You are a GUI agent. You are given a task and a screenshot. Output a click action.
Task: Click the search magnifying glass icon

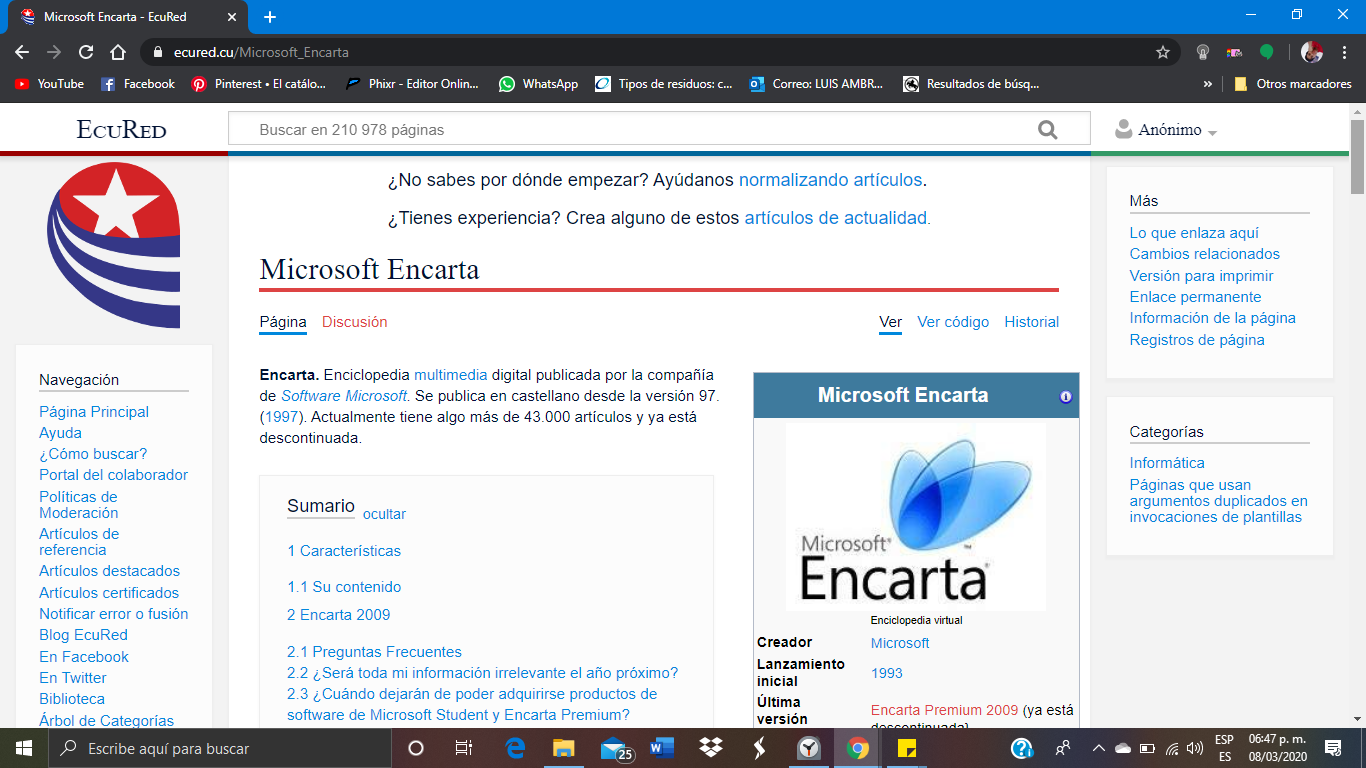coord(1047,128)
